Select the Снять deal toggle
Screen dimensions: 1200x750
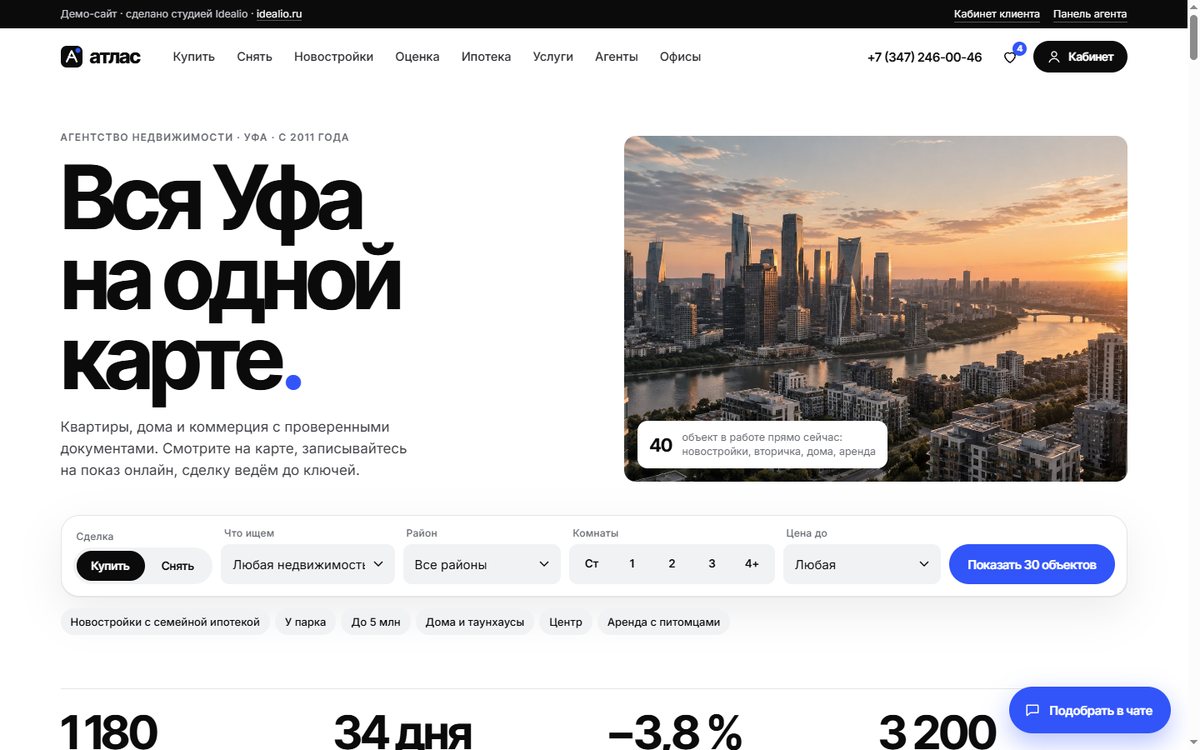click(x=178, y=565)
